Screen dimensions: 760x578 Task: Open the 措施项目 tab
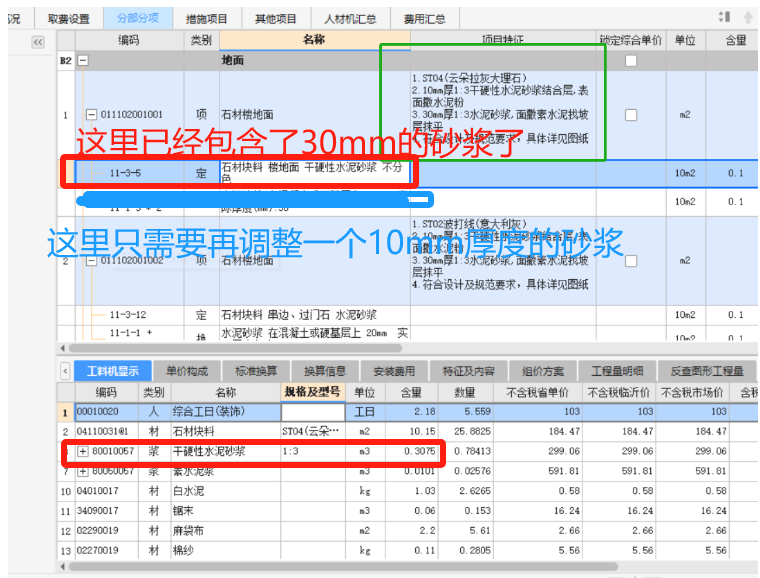(x=206, y=19)
